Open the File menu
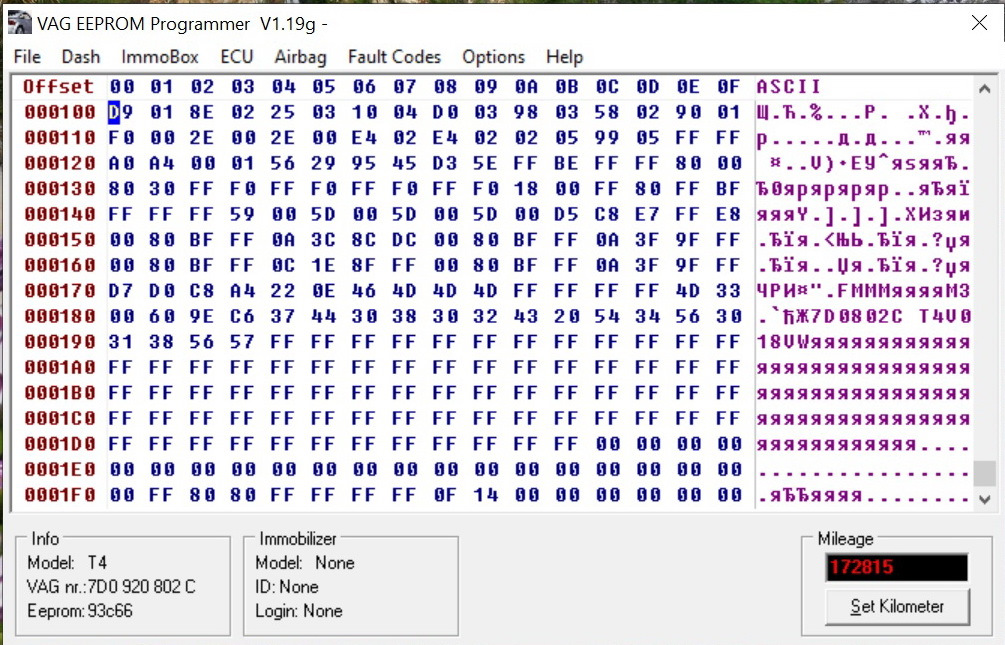 pyautogui.click(x=27, y=57)
